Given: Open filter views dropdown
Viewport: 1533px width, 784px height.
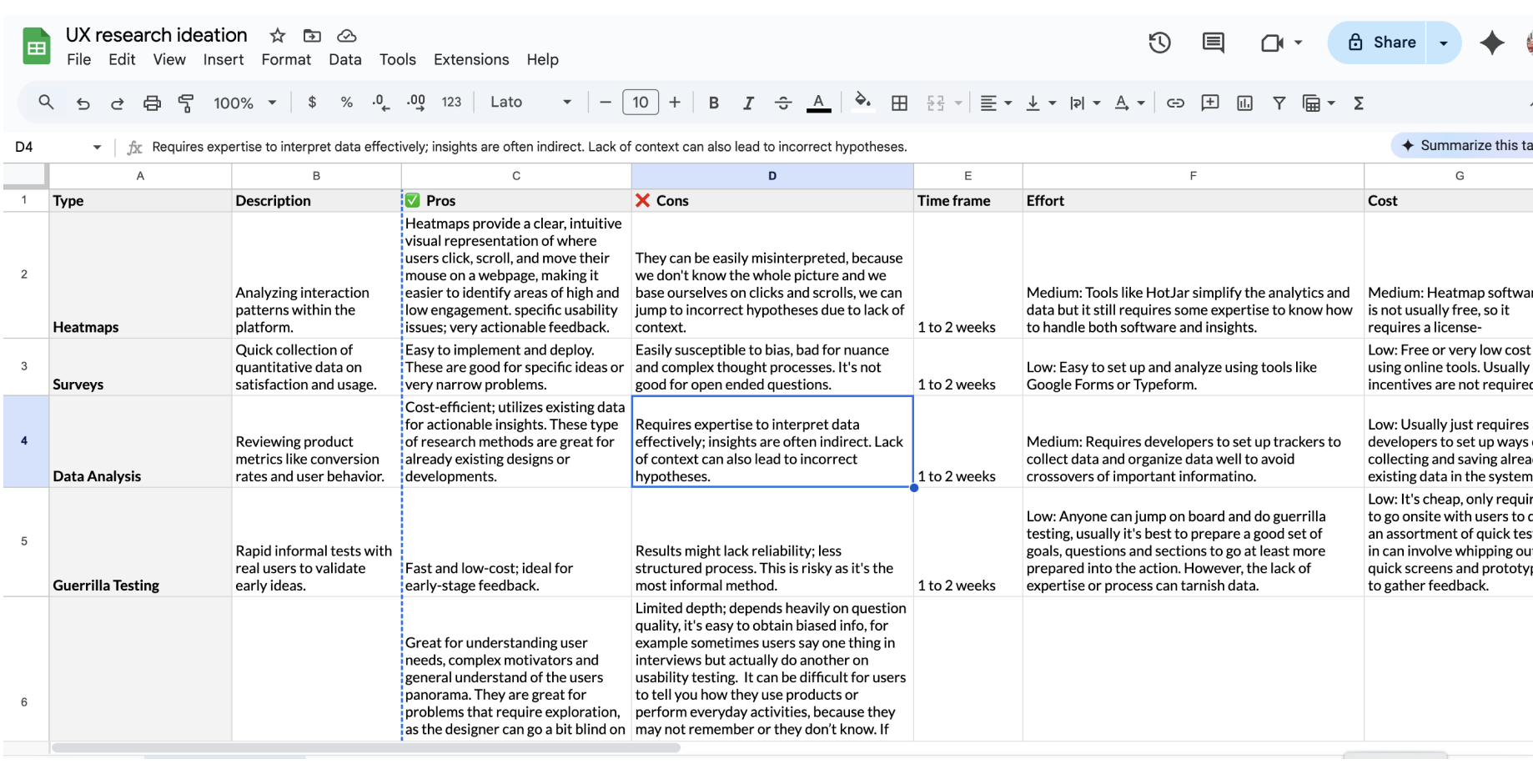Looking at the screenshot, I should pos(1319,103).
